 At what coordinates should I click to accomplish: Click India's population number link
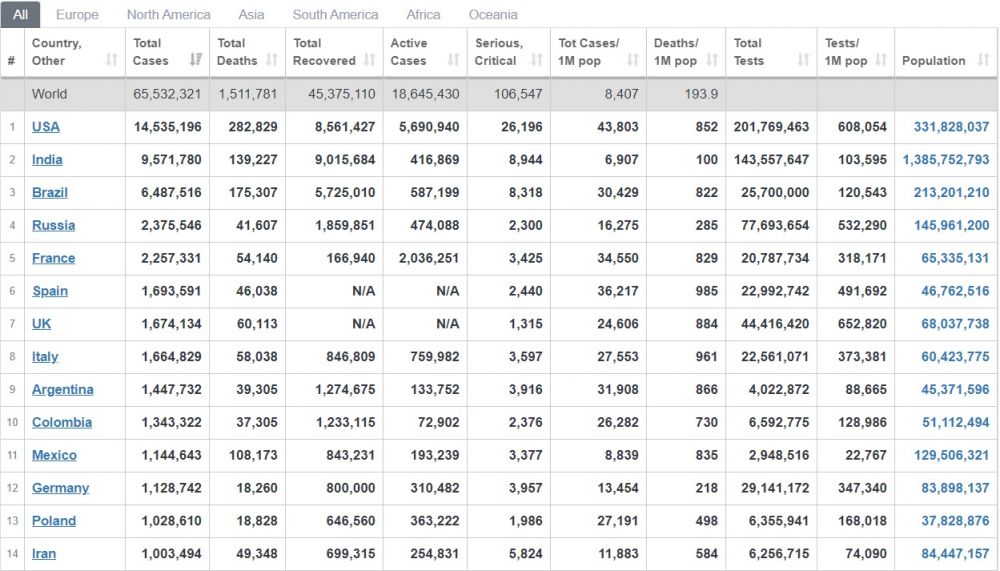945,160
